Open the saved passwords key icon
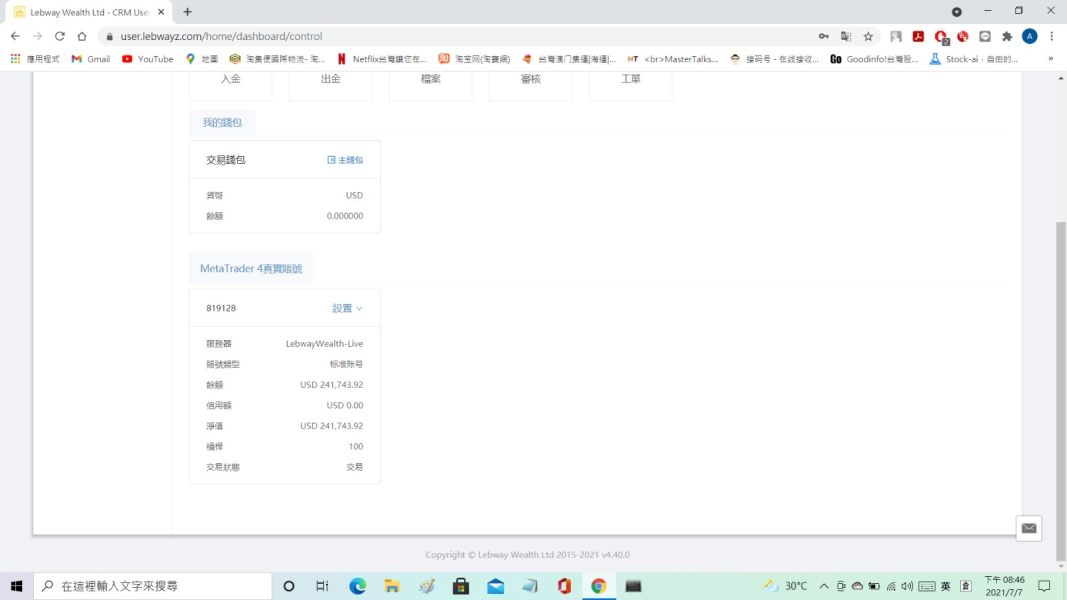This screenshot has width=1067, height=600. [x=823, y=36]
